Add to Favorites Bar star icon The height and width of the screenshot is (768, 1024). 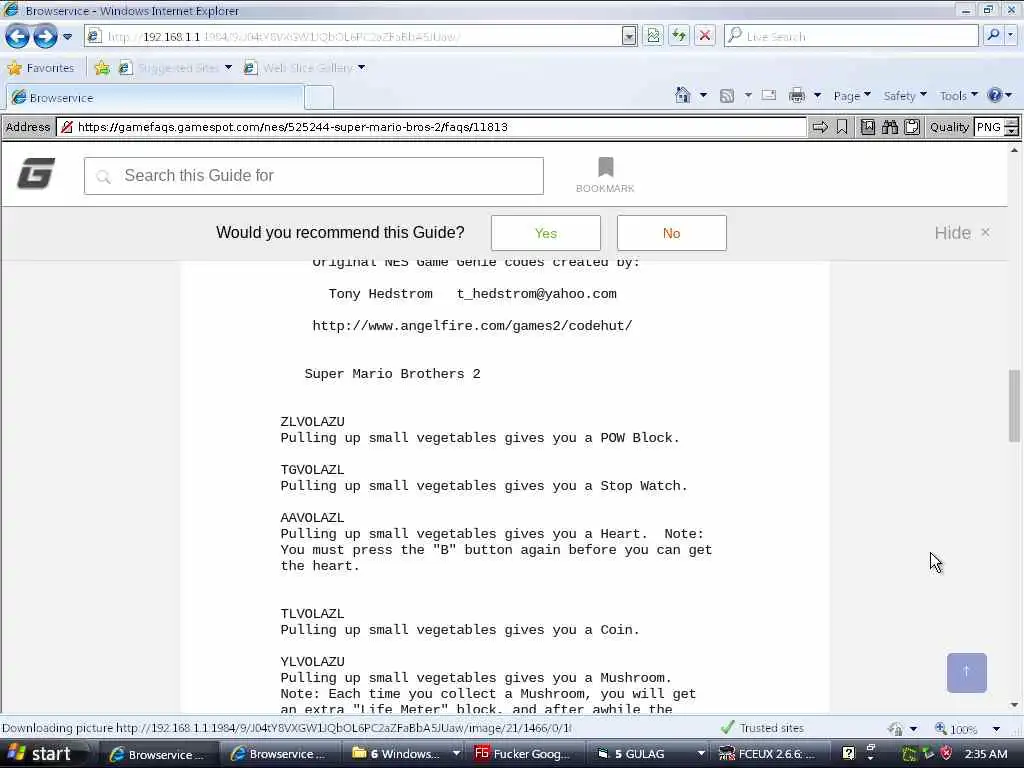[102, 68]
